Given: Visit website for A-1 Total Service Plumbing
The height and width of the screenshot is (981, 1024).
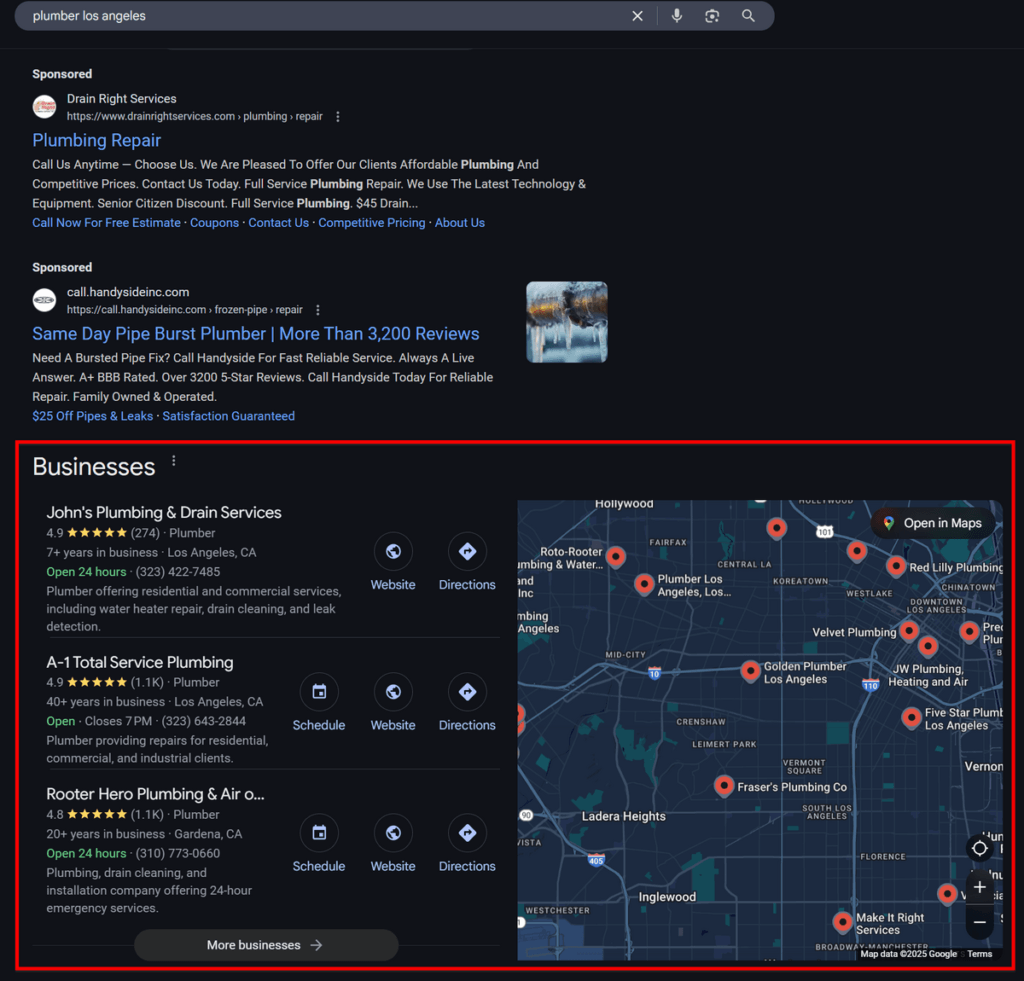Looking at the screenshot, I should [x=393, y=703].
